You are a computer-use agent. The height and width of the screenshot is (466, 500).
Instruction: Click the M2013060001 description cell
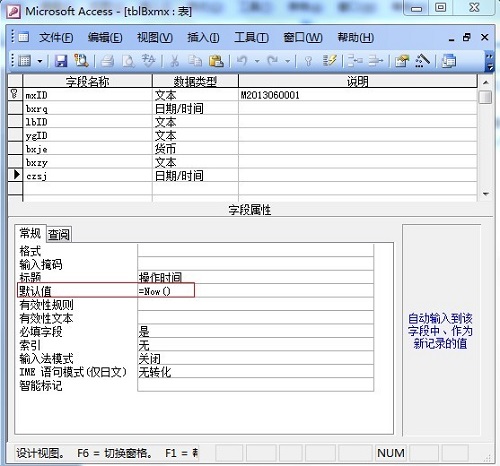[x=358, y=95]
